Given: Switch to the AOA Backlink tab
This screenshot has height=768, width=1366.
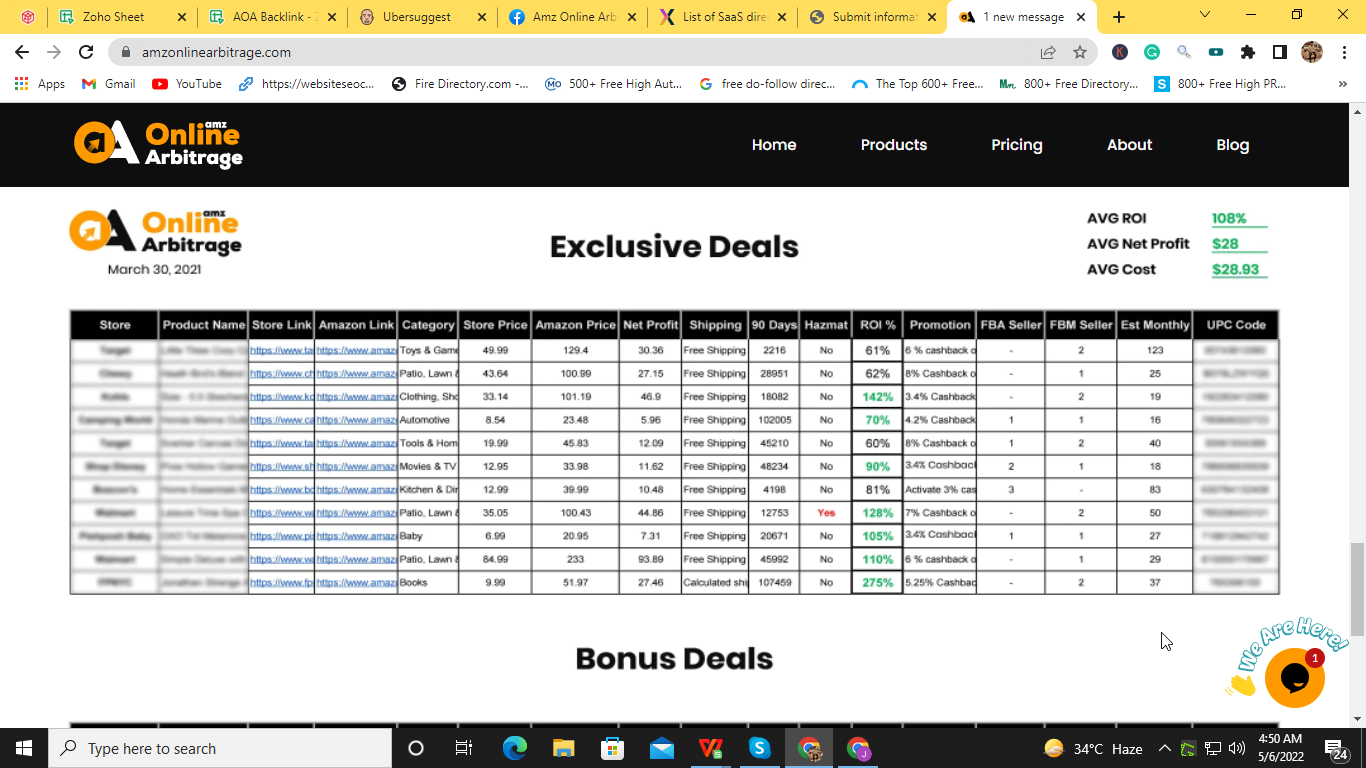Looking at the screenshot, I should point(272,17).
